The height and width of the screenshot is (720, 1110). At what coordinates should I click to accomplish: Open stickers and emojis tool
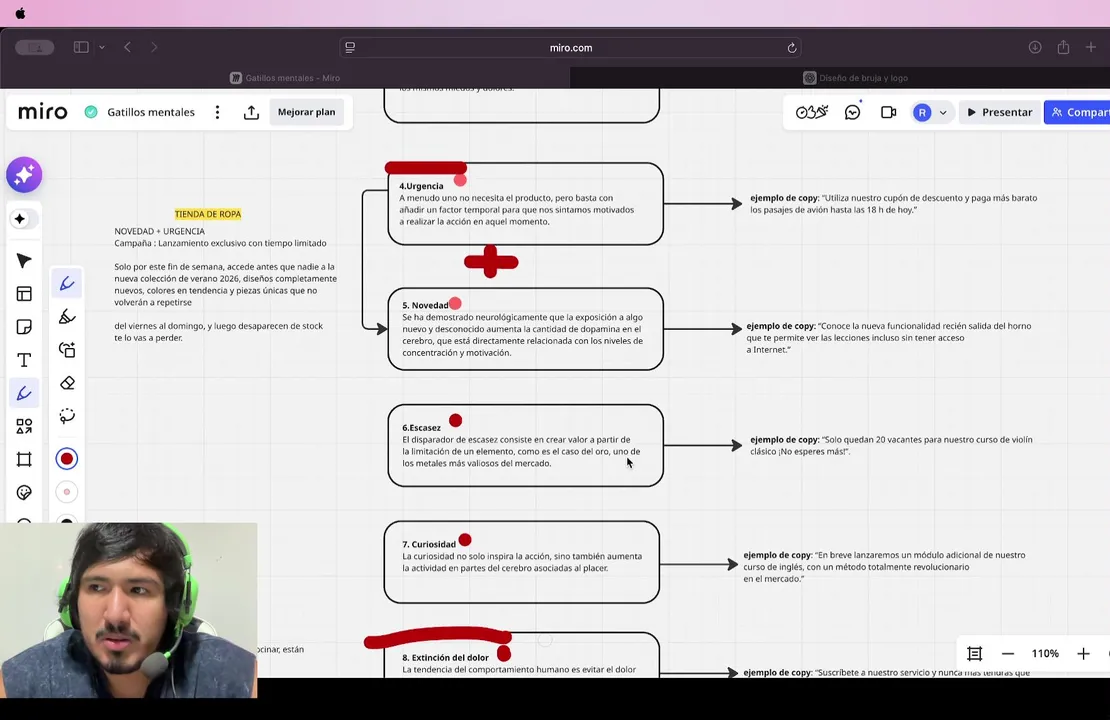click(x=24, y=492)
